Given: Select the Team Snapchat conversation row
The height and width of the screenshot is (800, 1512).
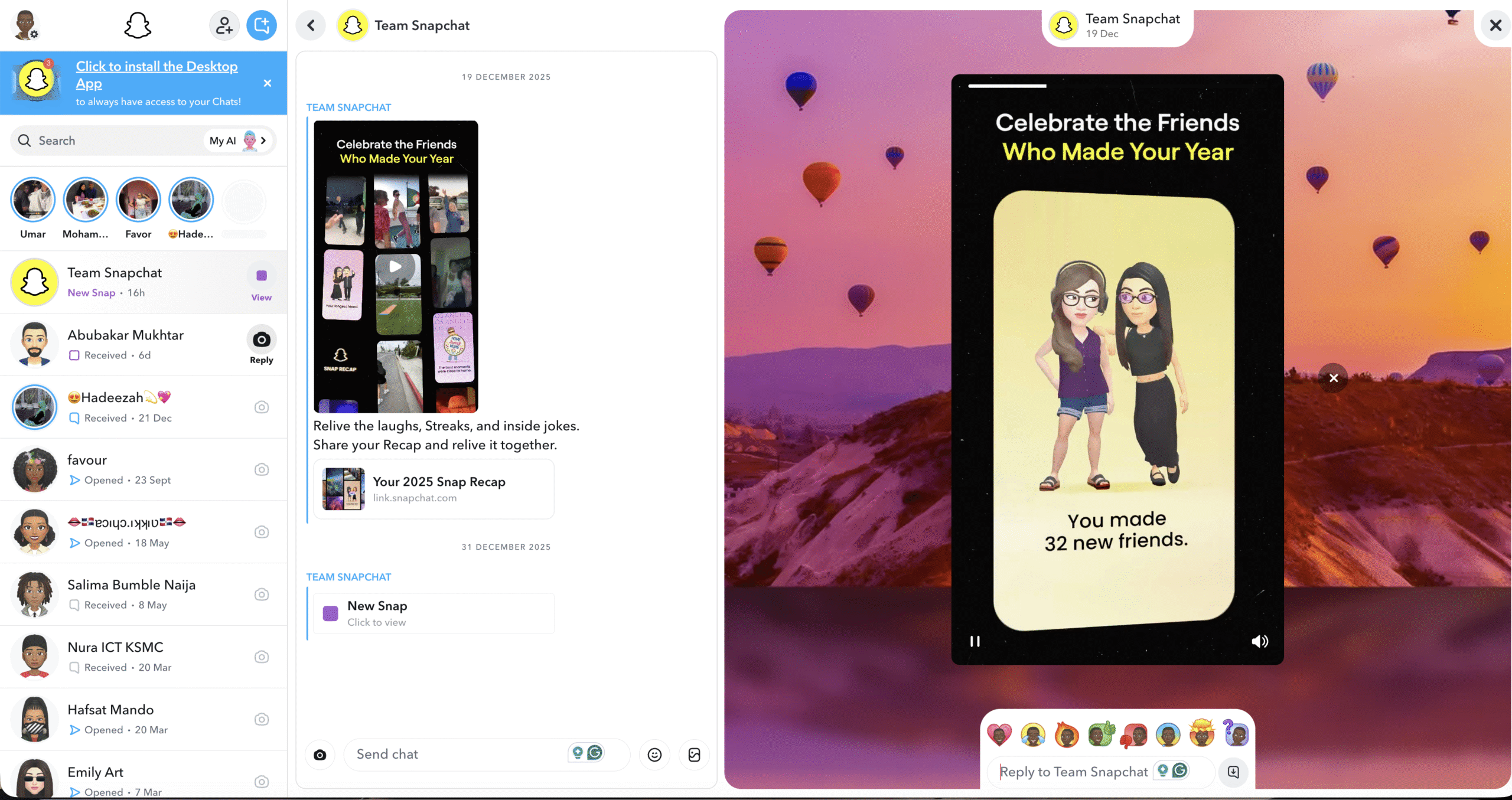Looking at the screenshot, I should [144, 282].
